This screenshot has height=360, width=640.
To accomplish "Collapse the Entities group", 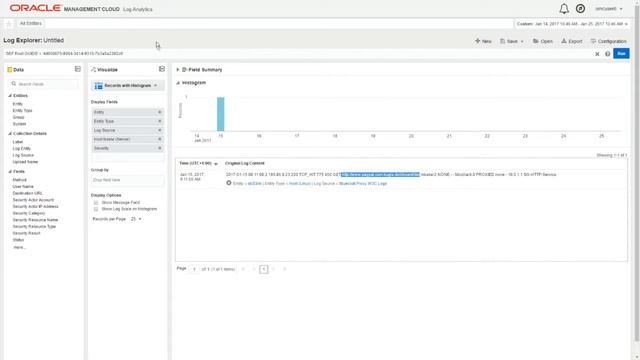I will [x=10, y=96].
